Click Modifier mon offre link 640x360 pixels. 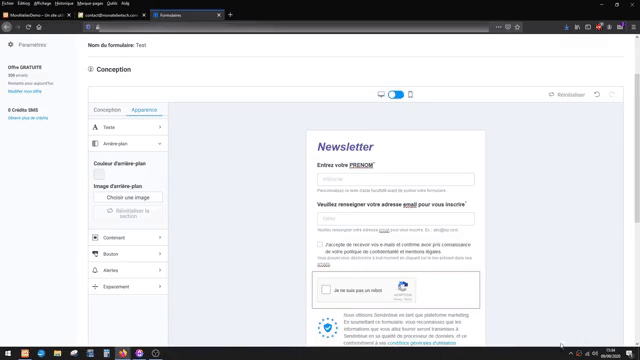point(24,91)
